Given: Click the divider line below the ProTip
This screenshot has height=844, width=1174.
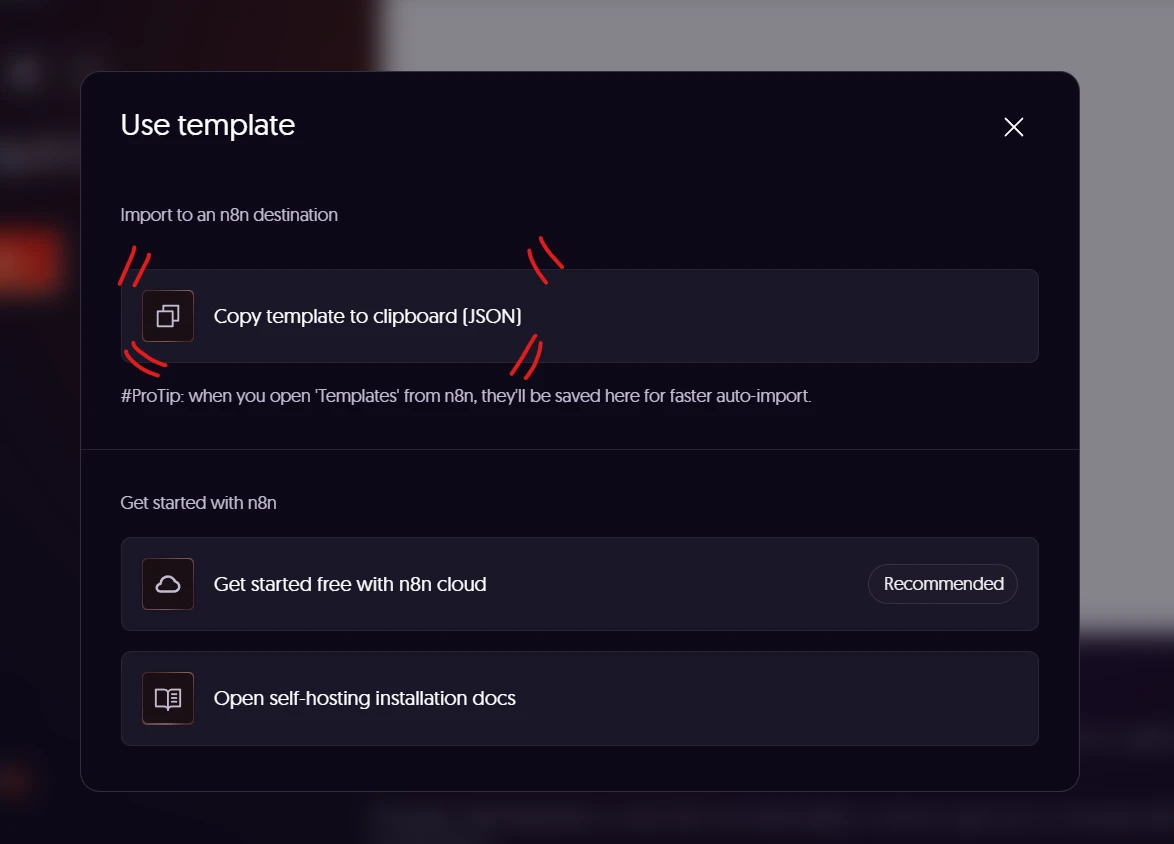Looking at the screenshot, I should 580,449.
